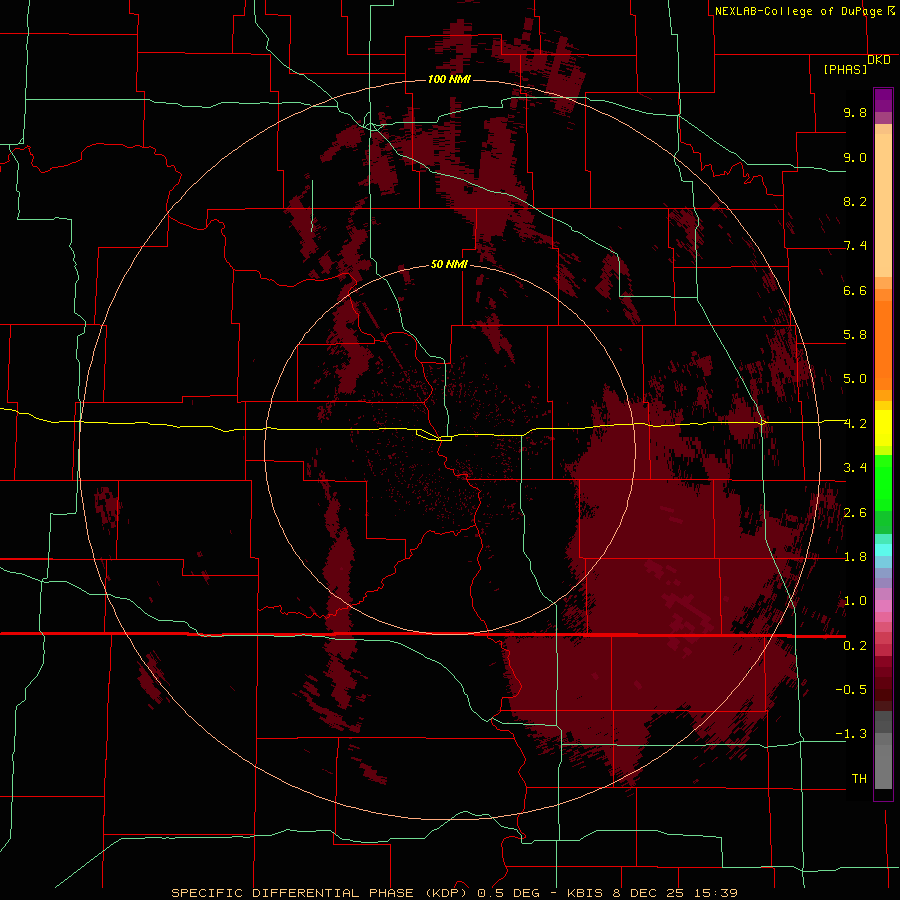
Task: Pick the cyan color band in the legend
Action: pyautogui.click(x=883, y=550)
